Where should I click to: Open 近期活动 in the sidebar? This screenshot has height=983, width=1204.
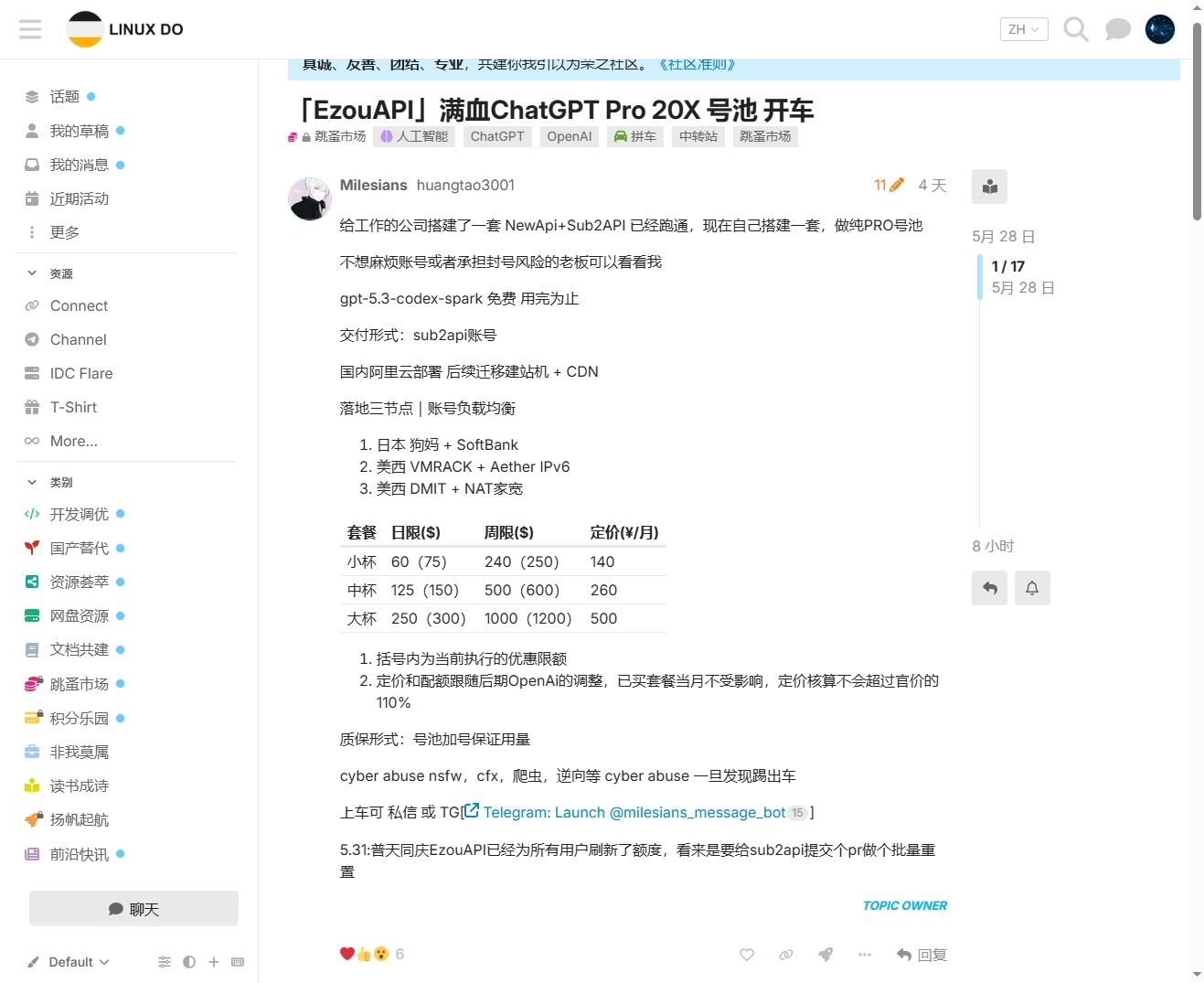pos(79,198)
